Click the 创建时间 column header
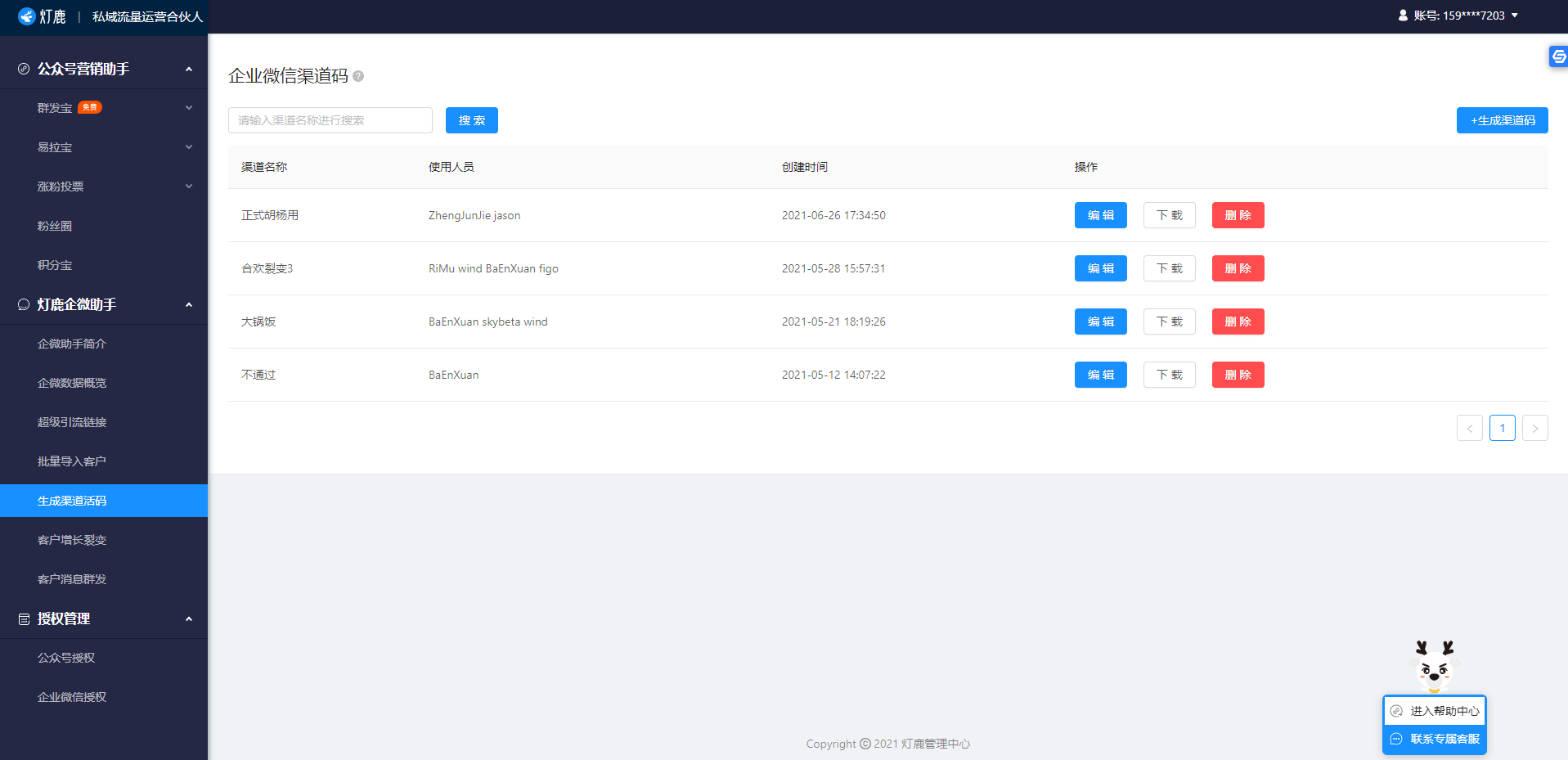Screen dimensions: 1568x760 805,167
